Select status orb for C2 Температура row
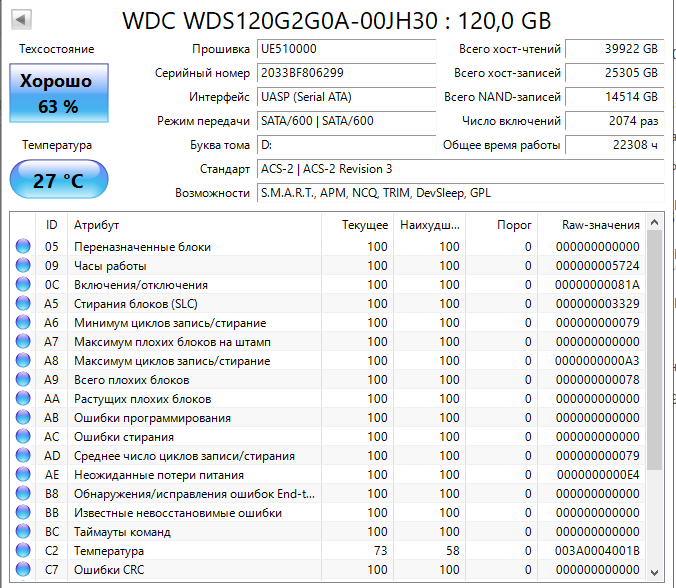Image resolution: width=676 pixels, height=588 pixels. pyautogui.click(x=23, y=550)
